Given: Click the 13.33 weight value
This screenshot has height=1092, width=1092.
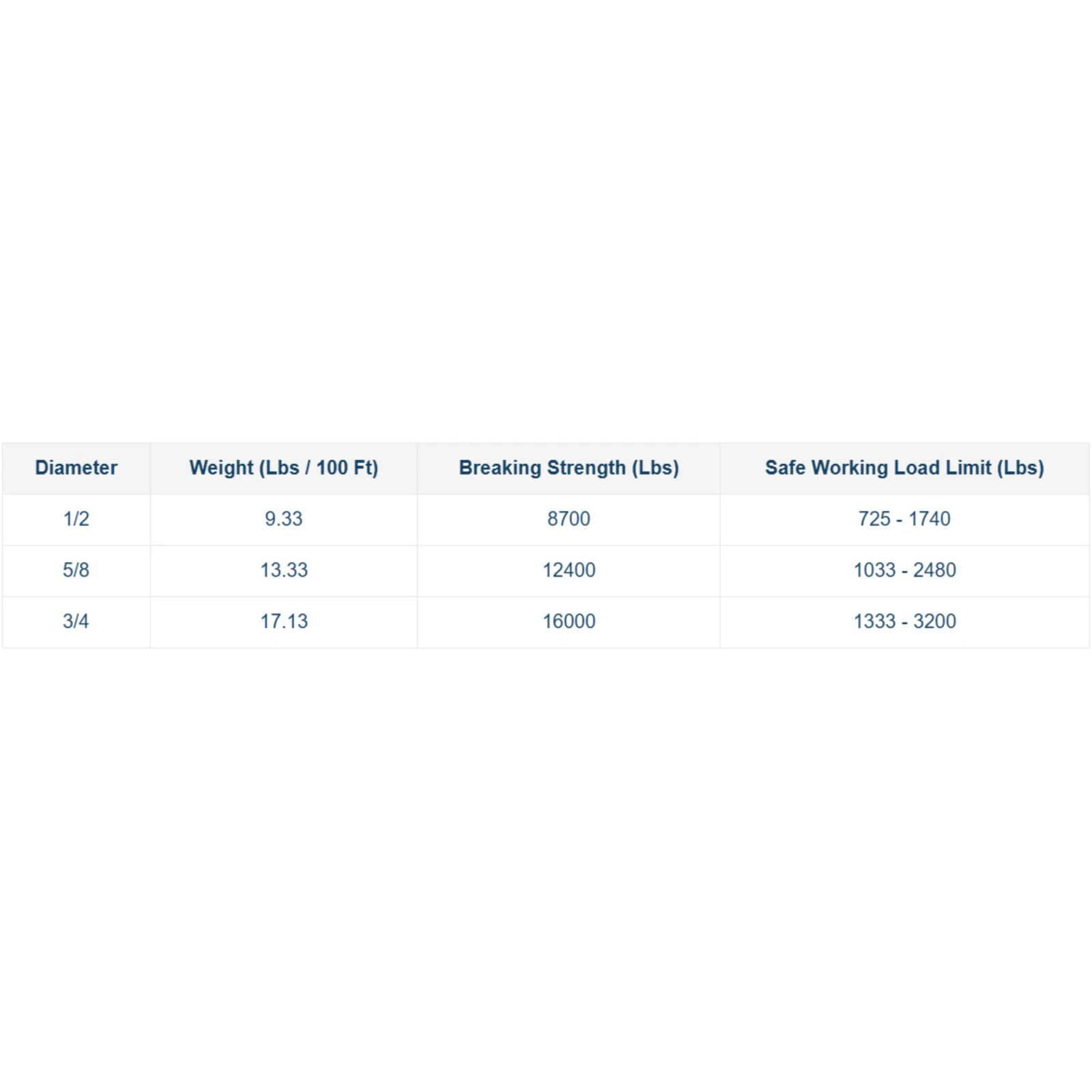Looking at the screenshot, I should [283, 570].
